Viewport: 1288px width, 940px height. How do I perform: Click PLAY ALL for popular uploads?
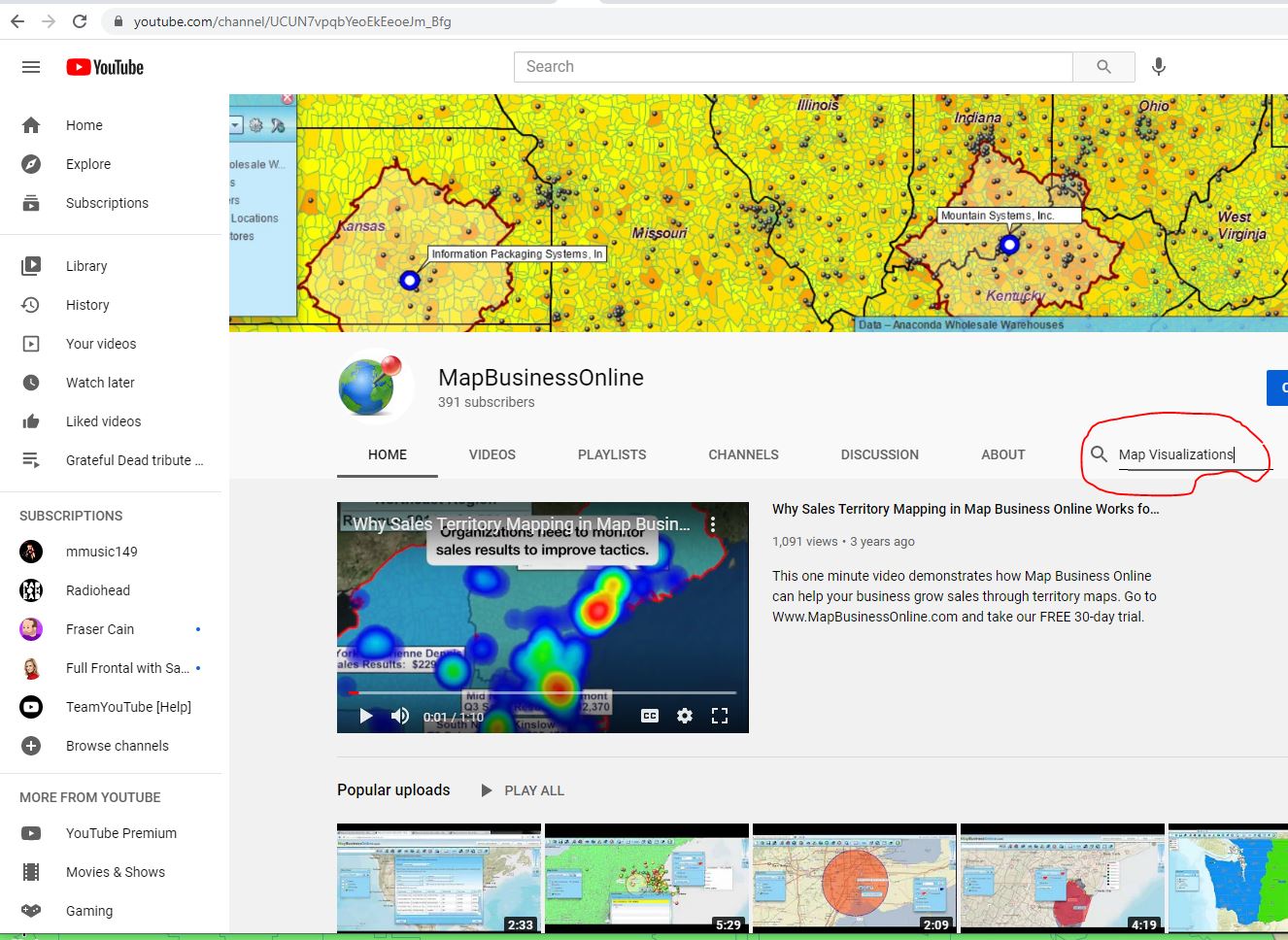(523, 790)
